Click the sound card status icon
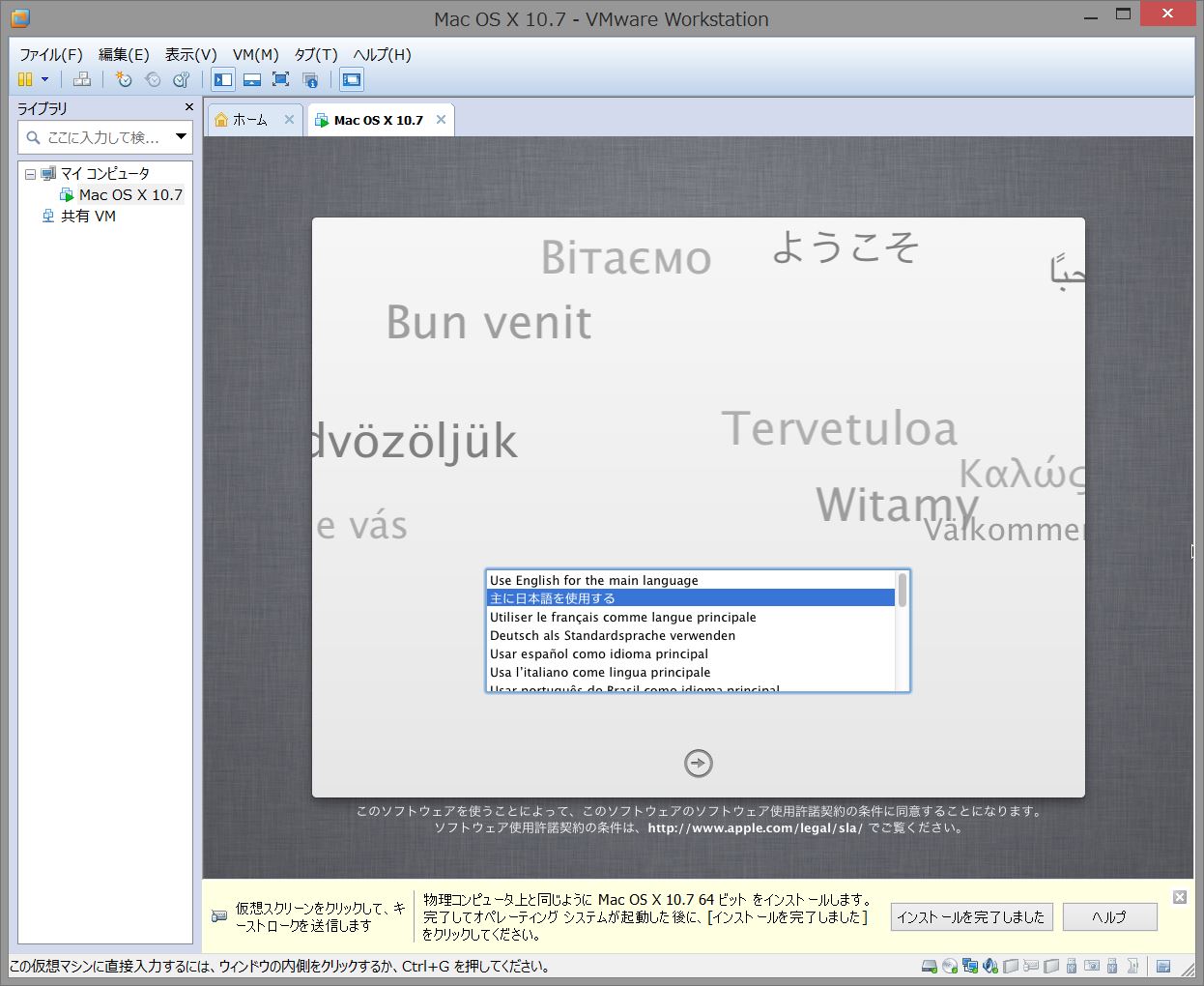The image size is (1204, 986). pos(990,966)
